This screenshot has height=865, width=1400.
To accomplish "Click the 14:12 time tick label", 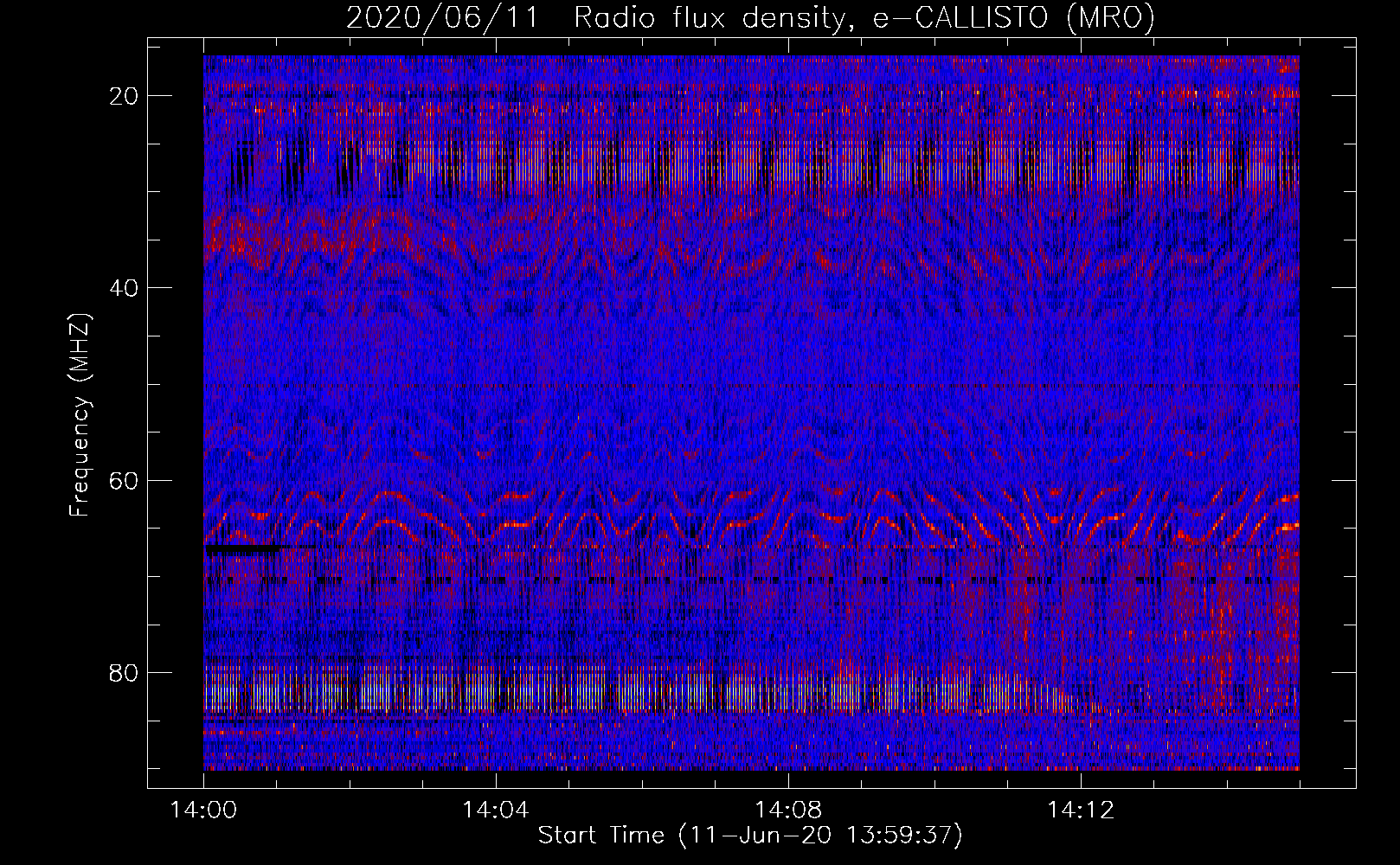I will pyautogui.click(x=1080, y=811).
